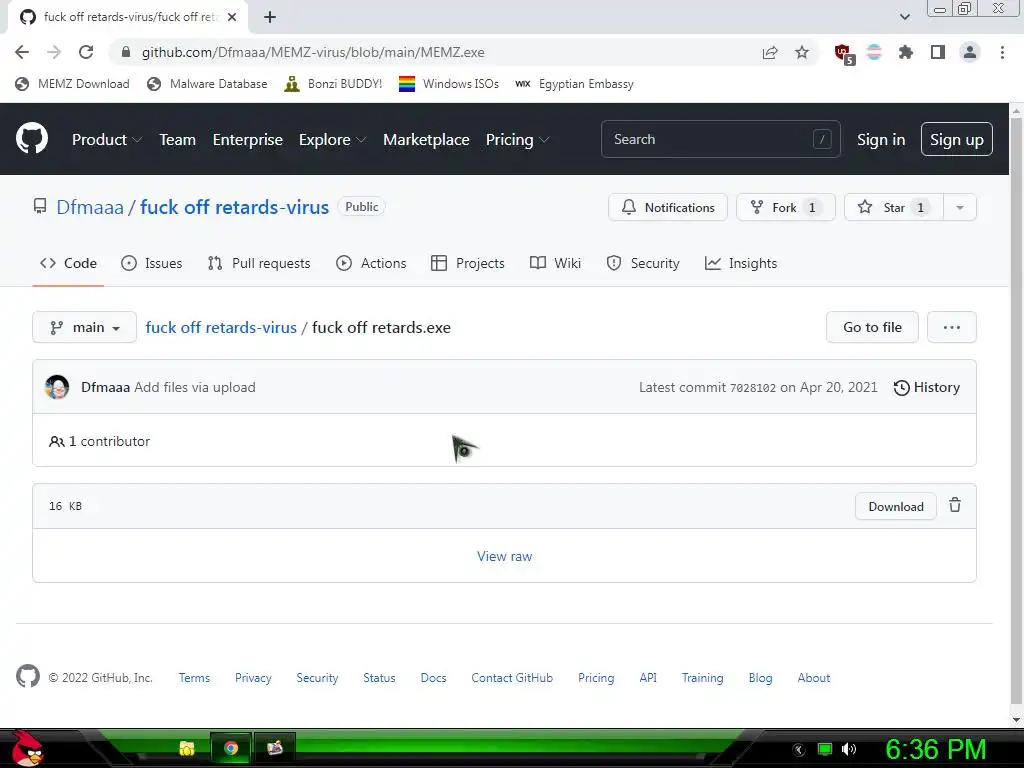Click the forward navigation arrow

[54, 52]
